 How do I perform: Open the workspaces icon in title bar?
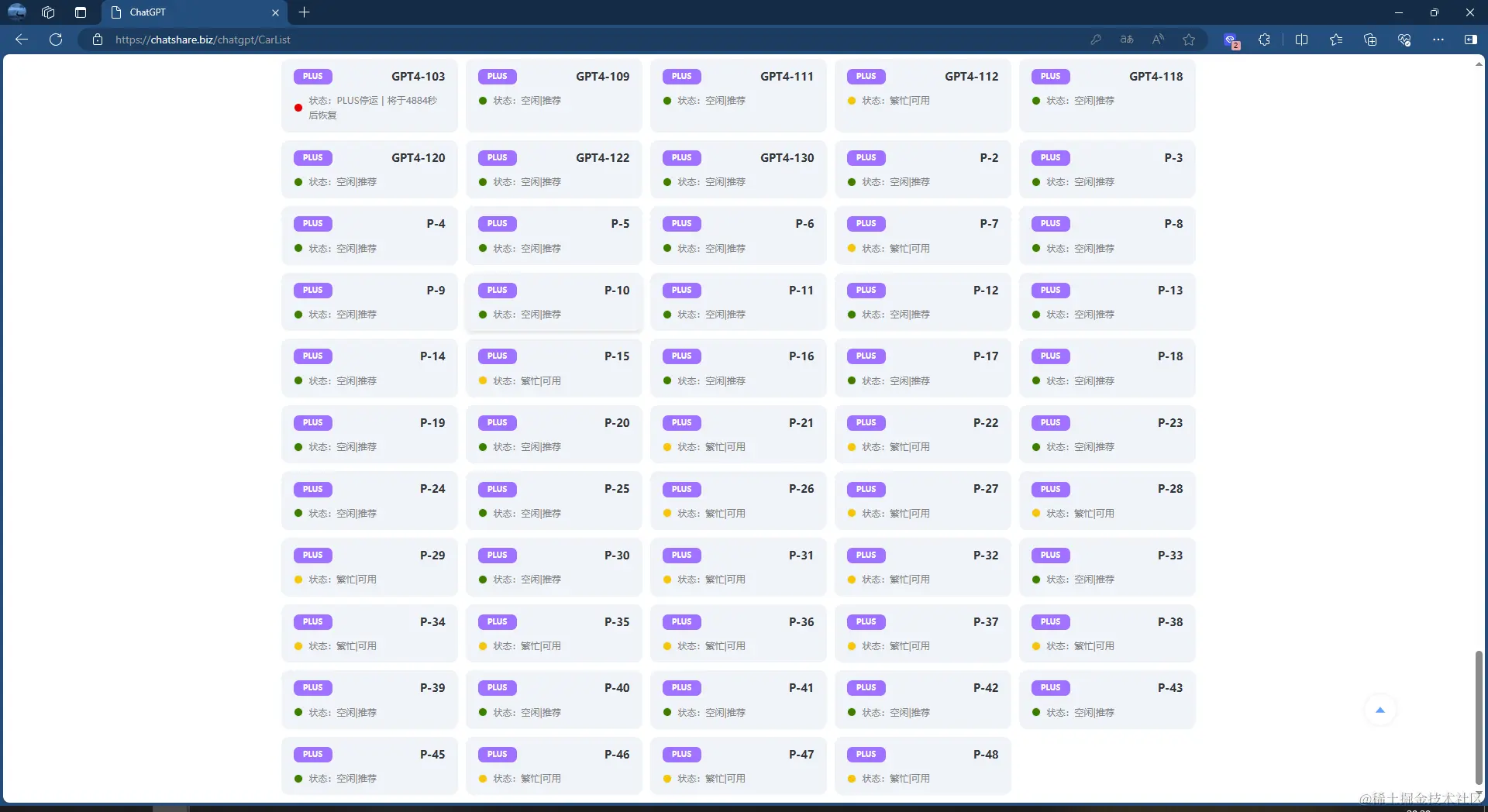click(x=48, y=12)
